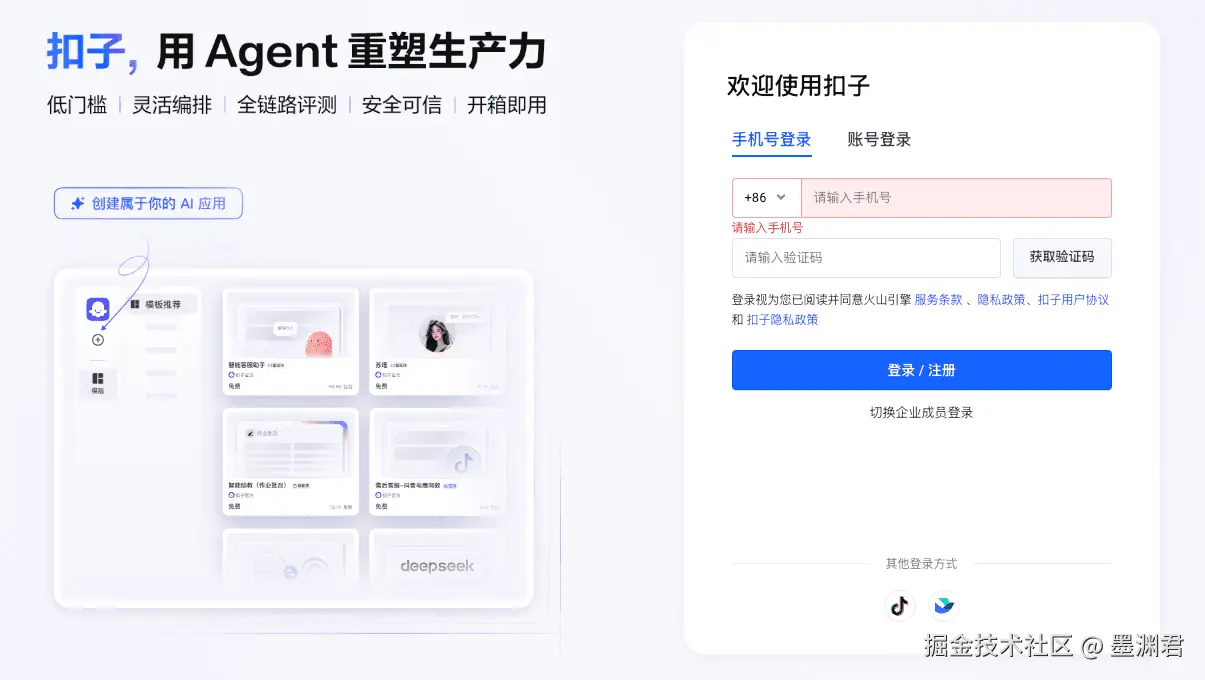Click the 登录 / 注册 button
This screenshot has height=680, width=1205.
pos(921,370)
